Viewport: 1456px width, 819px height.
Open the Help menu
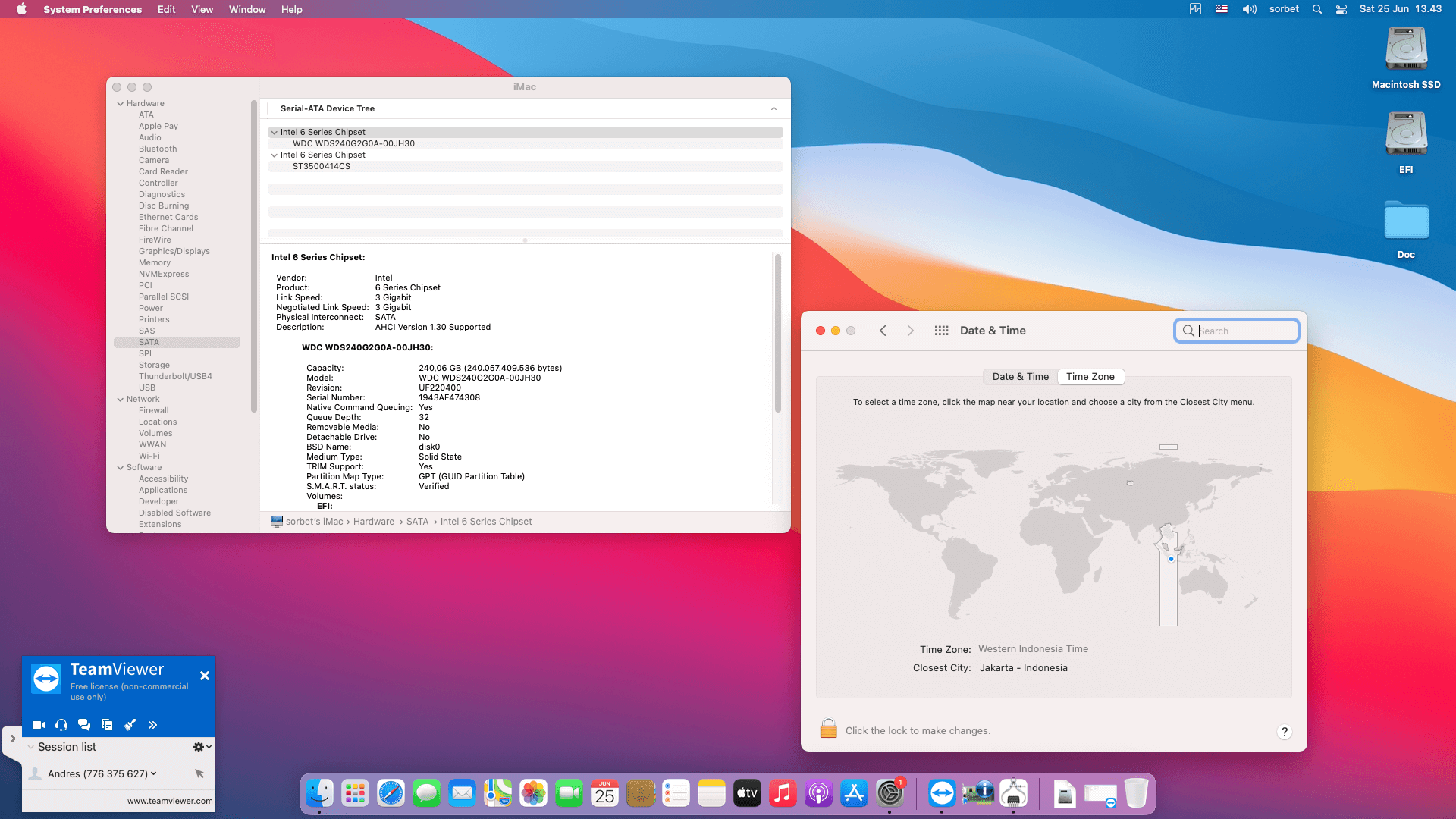tap(291, 9)
